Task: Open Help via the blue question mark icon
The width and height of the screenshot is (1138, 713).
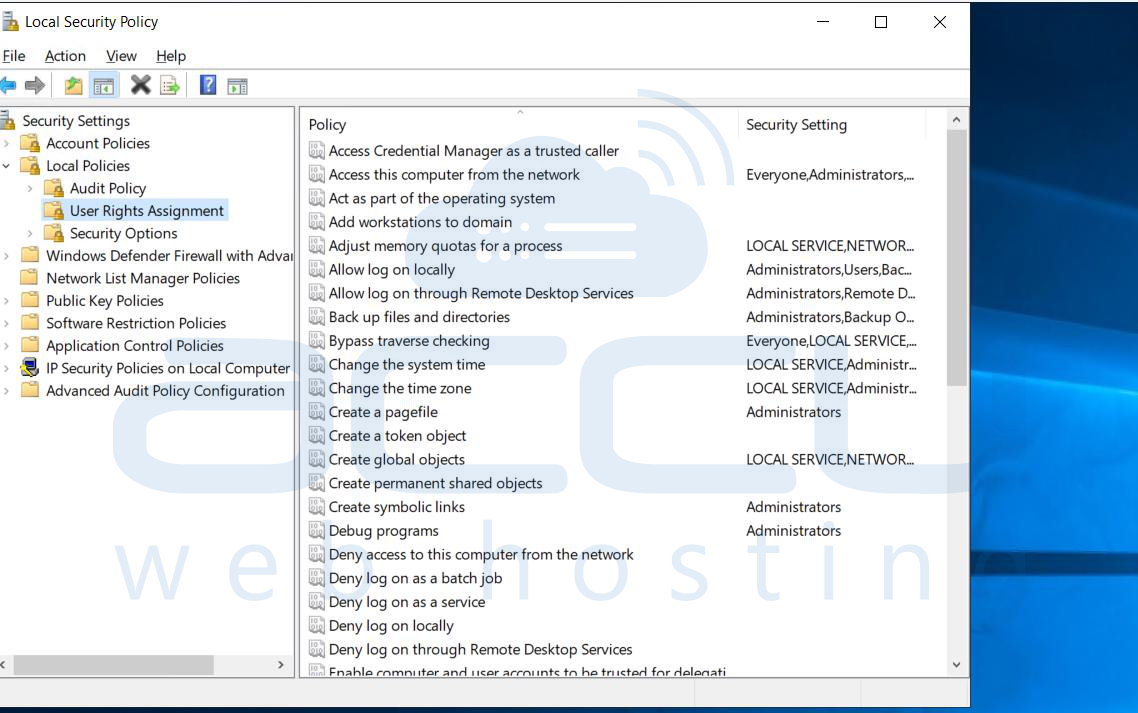Action: (x=208, y=86)
